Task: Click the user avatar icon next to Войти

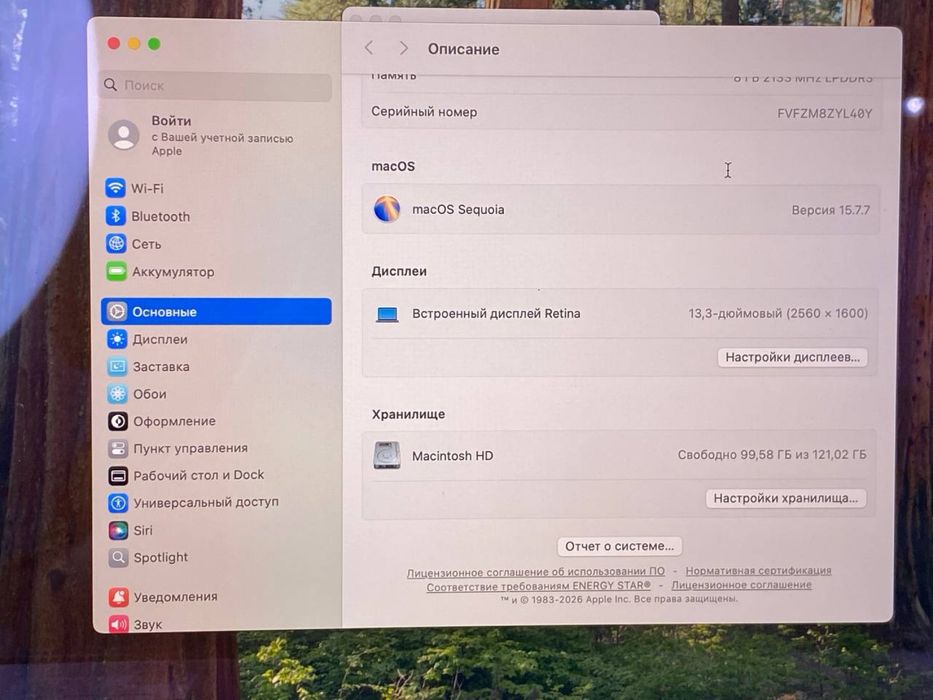Action: (x=124, y=135)
